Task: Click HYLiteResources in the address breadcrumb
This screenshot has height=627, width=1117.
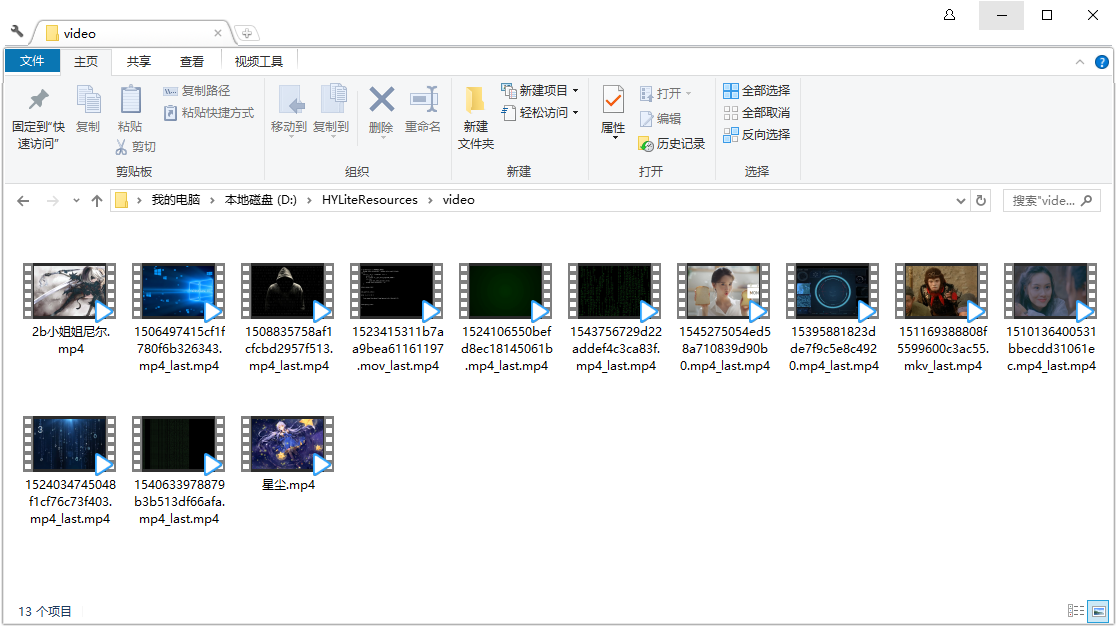Action: point(369,200)
